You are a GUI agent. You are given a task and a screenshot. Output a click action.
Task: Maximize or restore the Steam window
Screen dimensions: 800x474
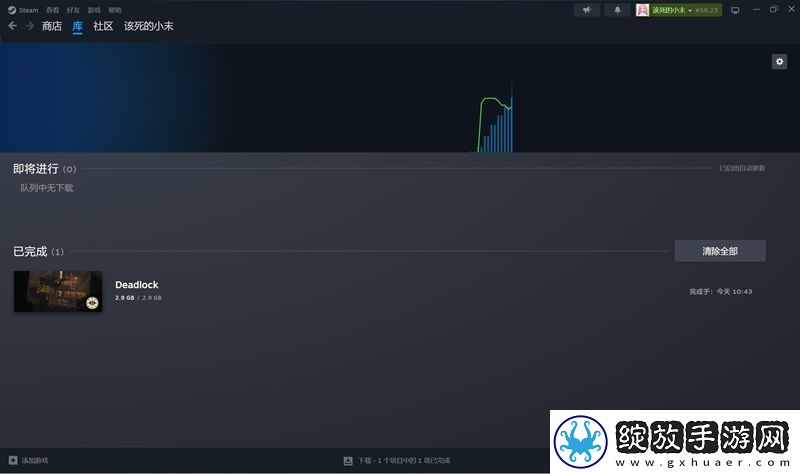[773, 10]
